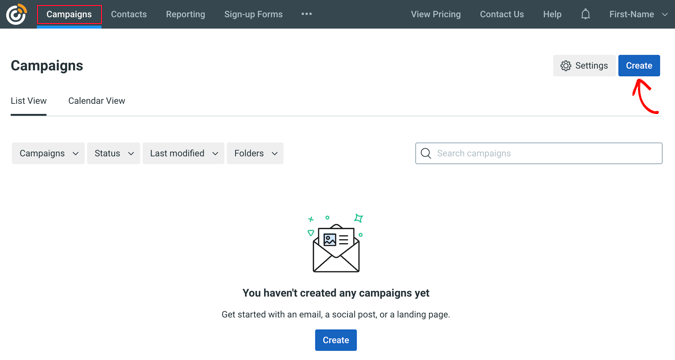Click the gear icon in Settings button
675x360 pixels.
(566, 65)
